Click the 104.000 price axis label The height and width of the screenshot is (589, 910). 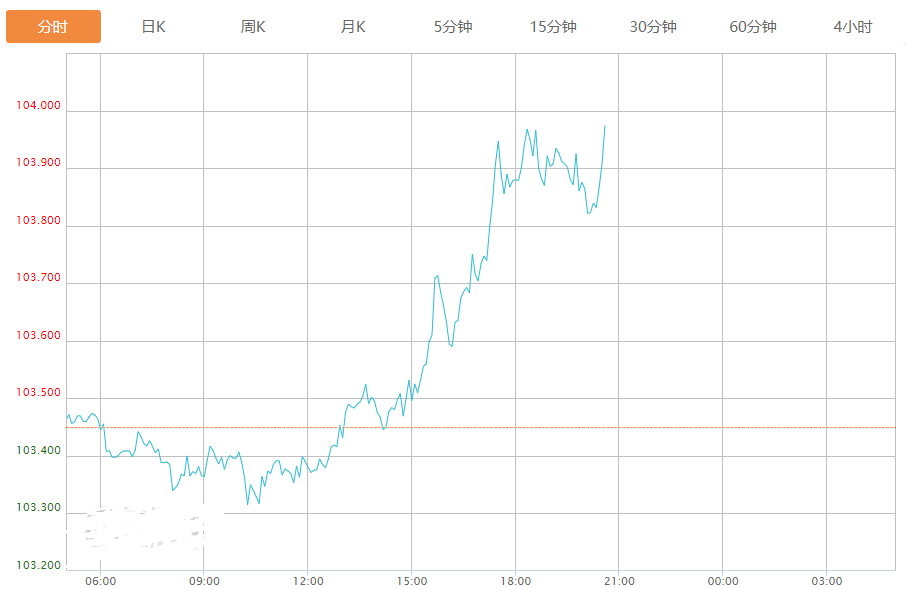(38, 106)
